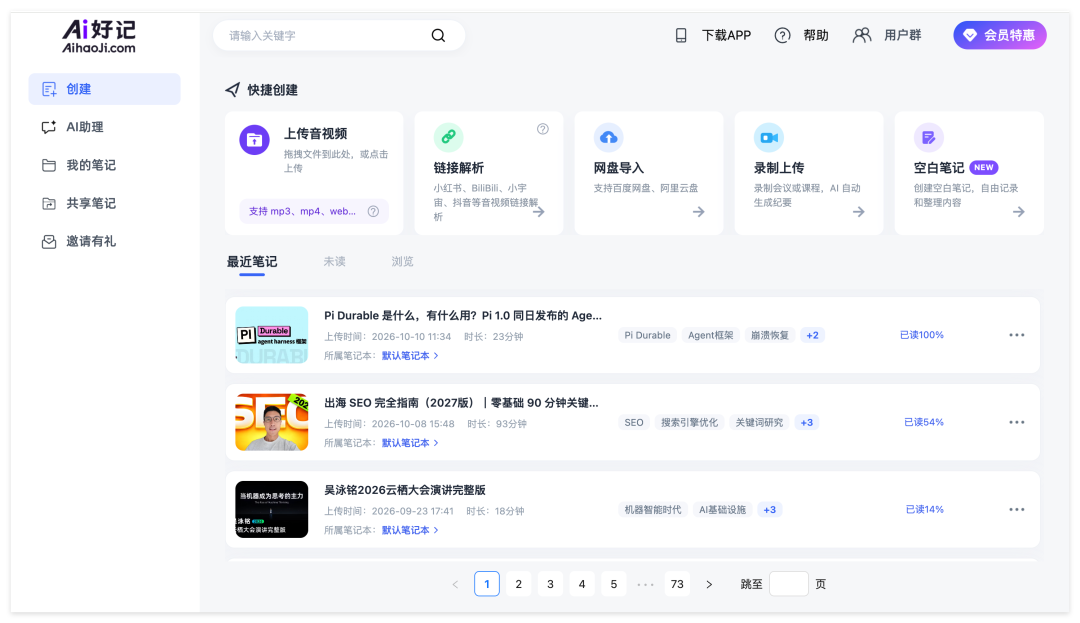Screen dimensions: 1080x623
Task: Open the Pi Durable note thumbnail
Action: pos(271,335)
